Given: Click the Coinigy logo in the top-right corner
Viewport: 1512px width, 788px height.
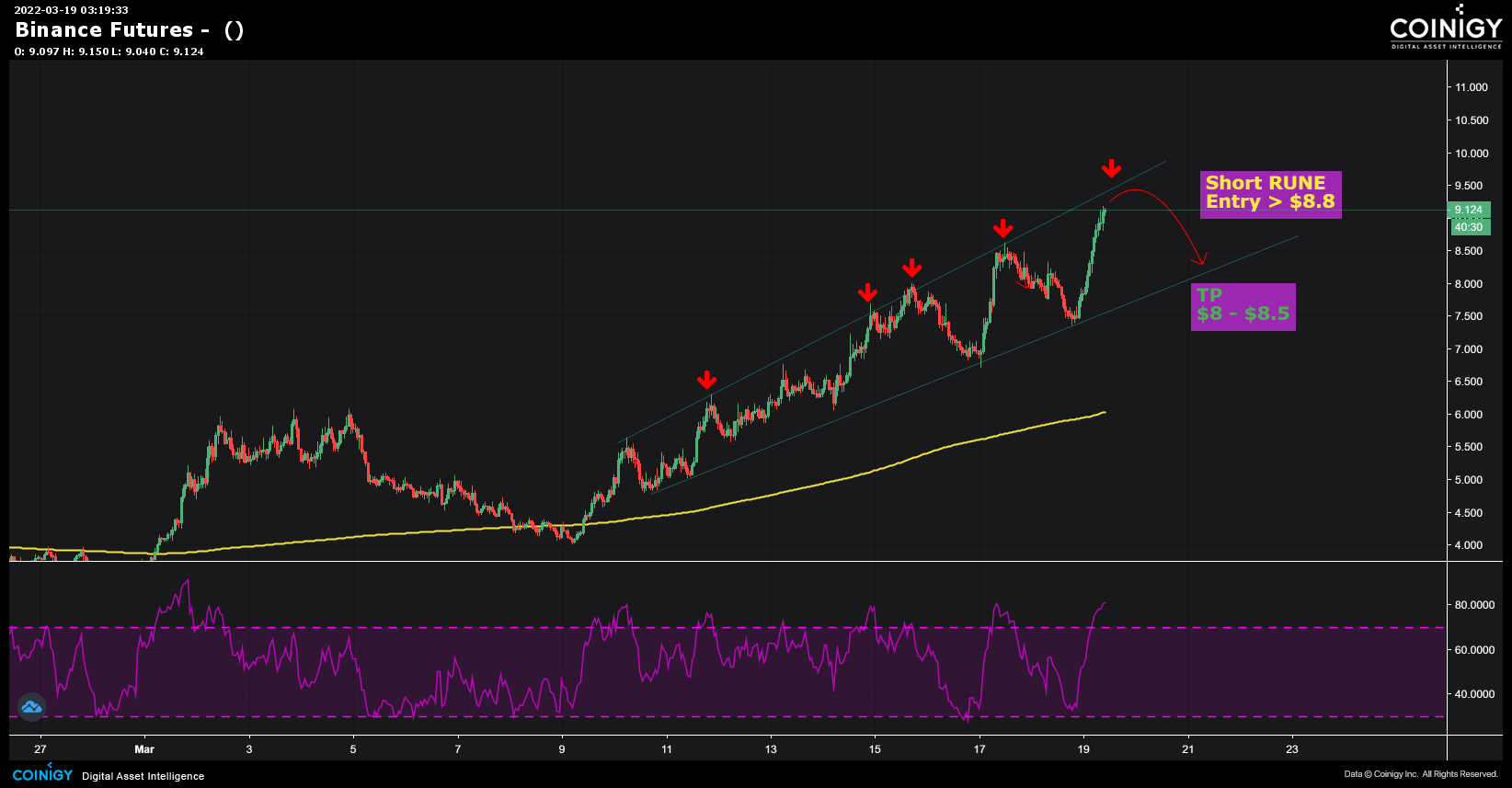Looking at the screenshot, I should [x=1446, y=28].
